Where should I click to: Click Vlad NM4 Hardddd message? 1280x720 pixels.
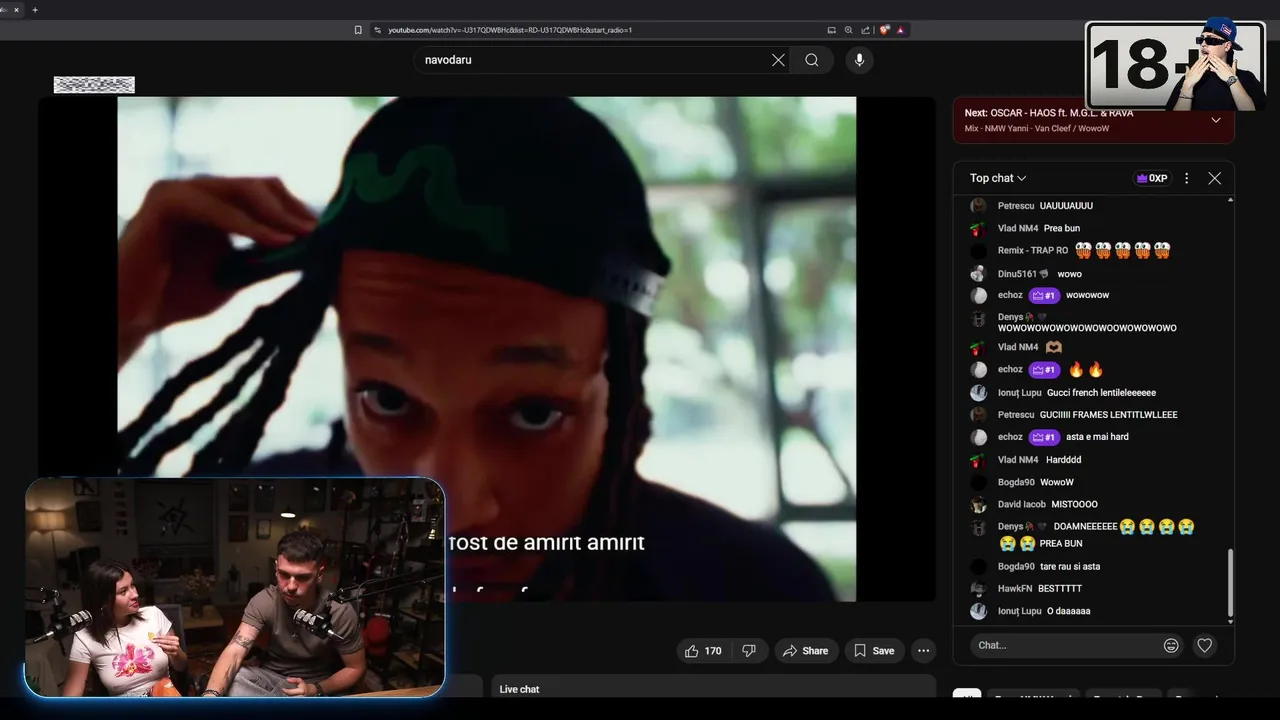tap(1063, 460)
